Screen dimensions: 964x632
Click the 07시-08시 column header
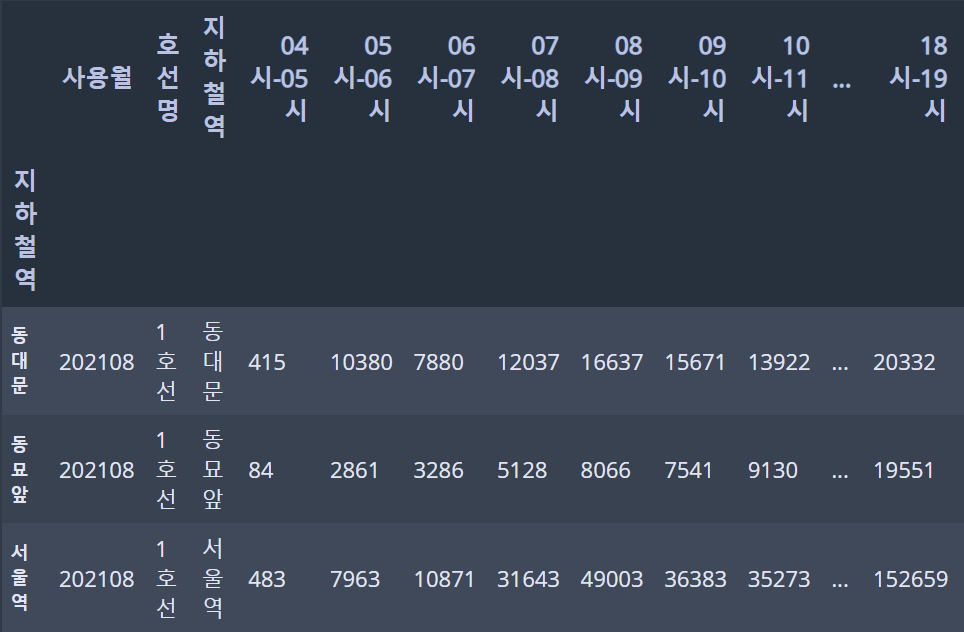[x=530, y=78]
